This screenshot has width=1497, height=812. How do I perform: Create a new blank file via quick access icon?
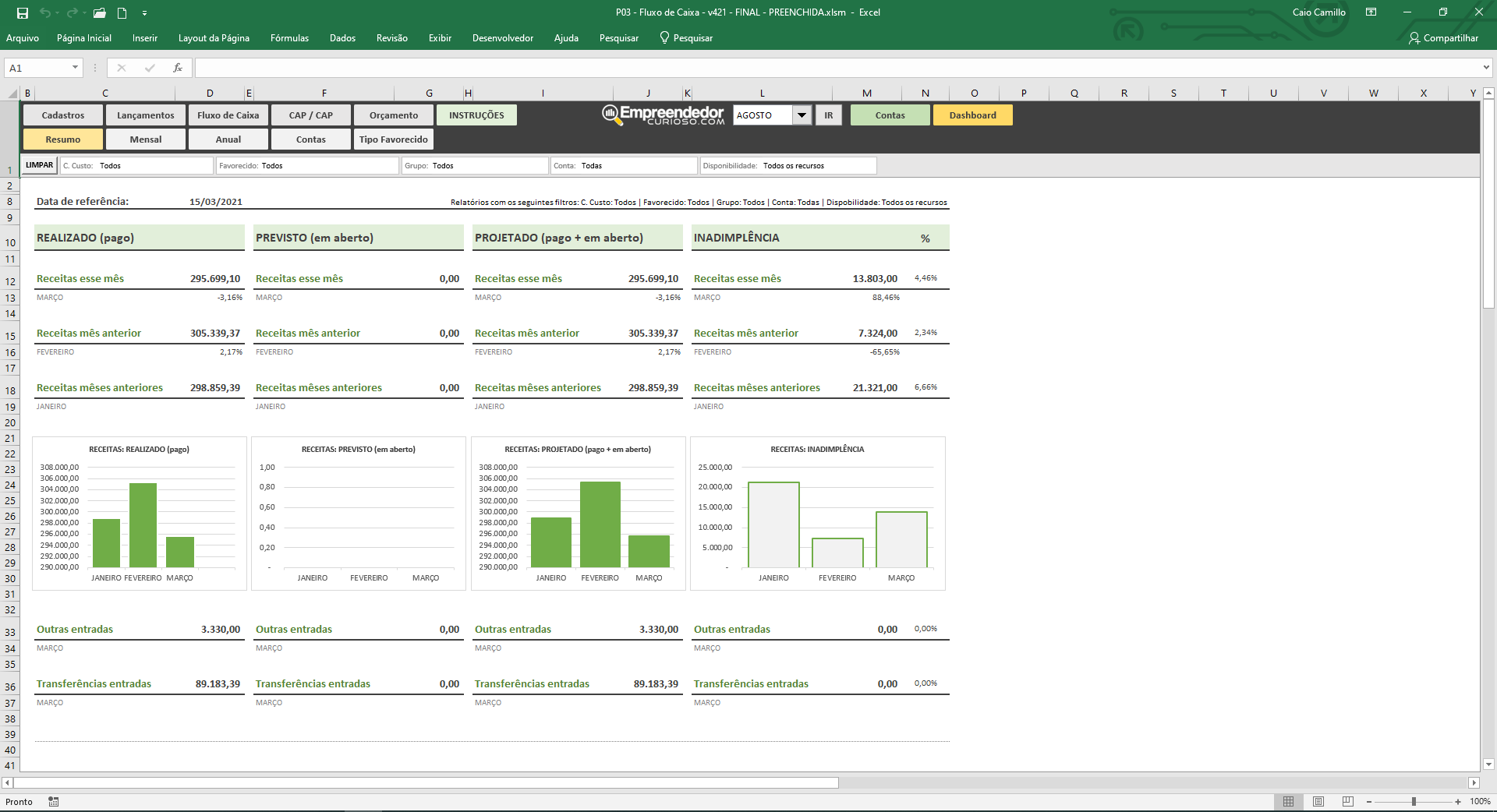tap(122, 12)
